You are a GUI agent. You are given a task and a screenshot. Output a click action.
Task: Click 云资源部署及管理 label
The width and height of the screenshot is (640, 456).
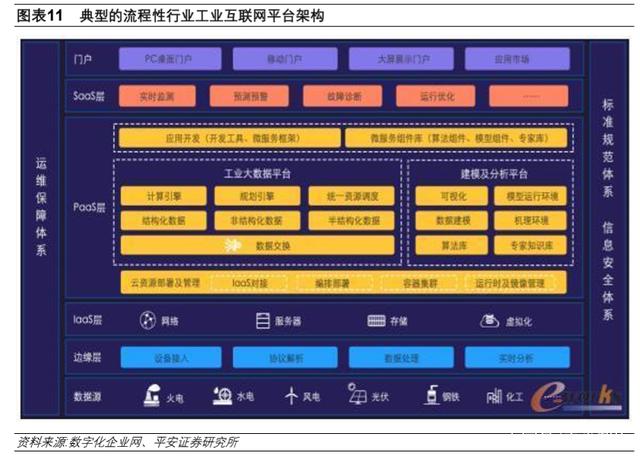[164, 282]
